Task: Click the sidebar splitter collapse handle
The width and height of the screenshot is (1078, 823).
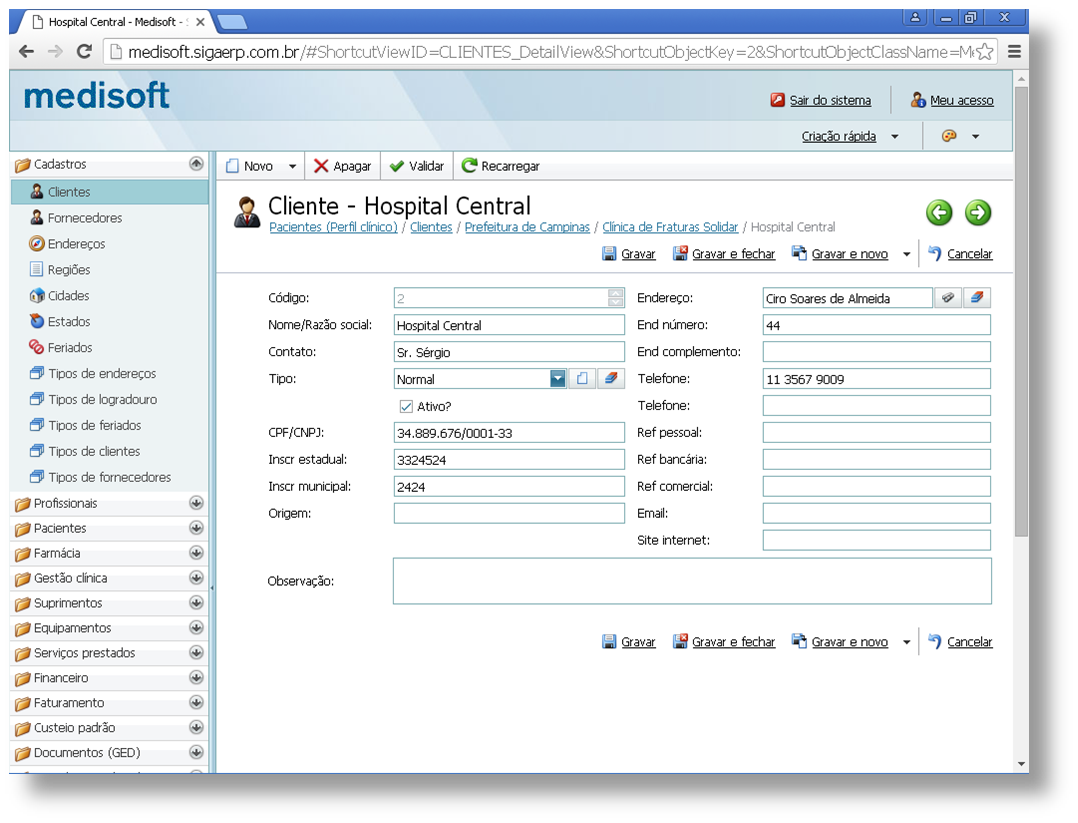Action: click(212, 588)
